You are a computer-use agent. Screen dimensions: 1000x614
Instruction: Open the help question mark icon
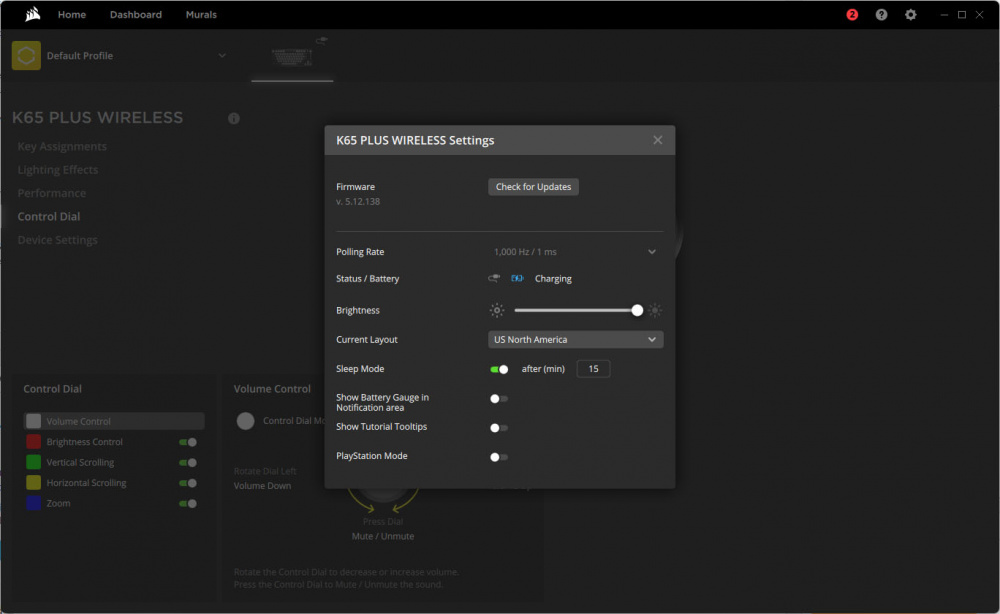click(881, 15)
